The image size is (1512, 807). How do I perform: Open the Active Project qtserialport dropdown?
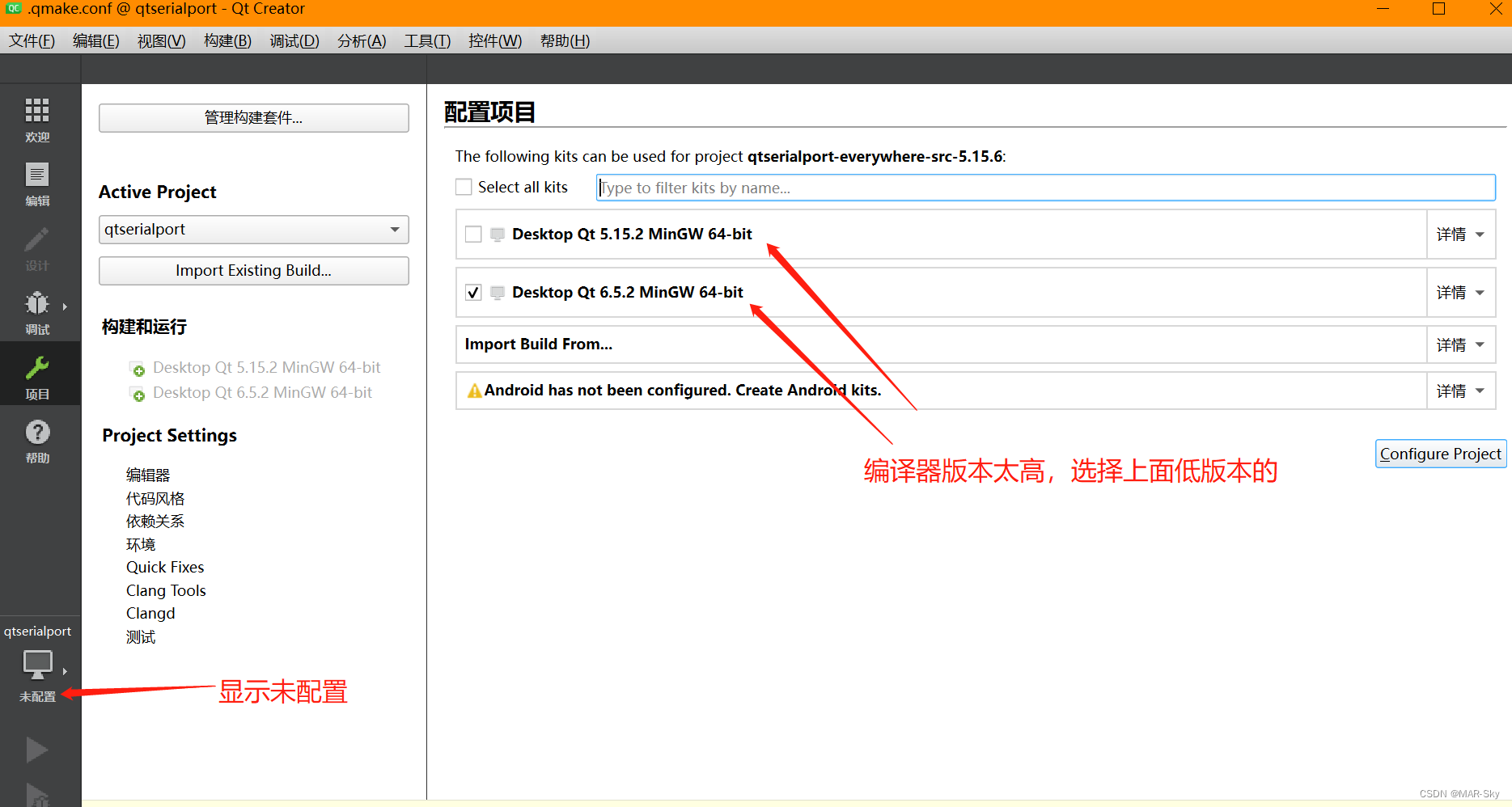click(254, 230)
